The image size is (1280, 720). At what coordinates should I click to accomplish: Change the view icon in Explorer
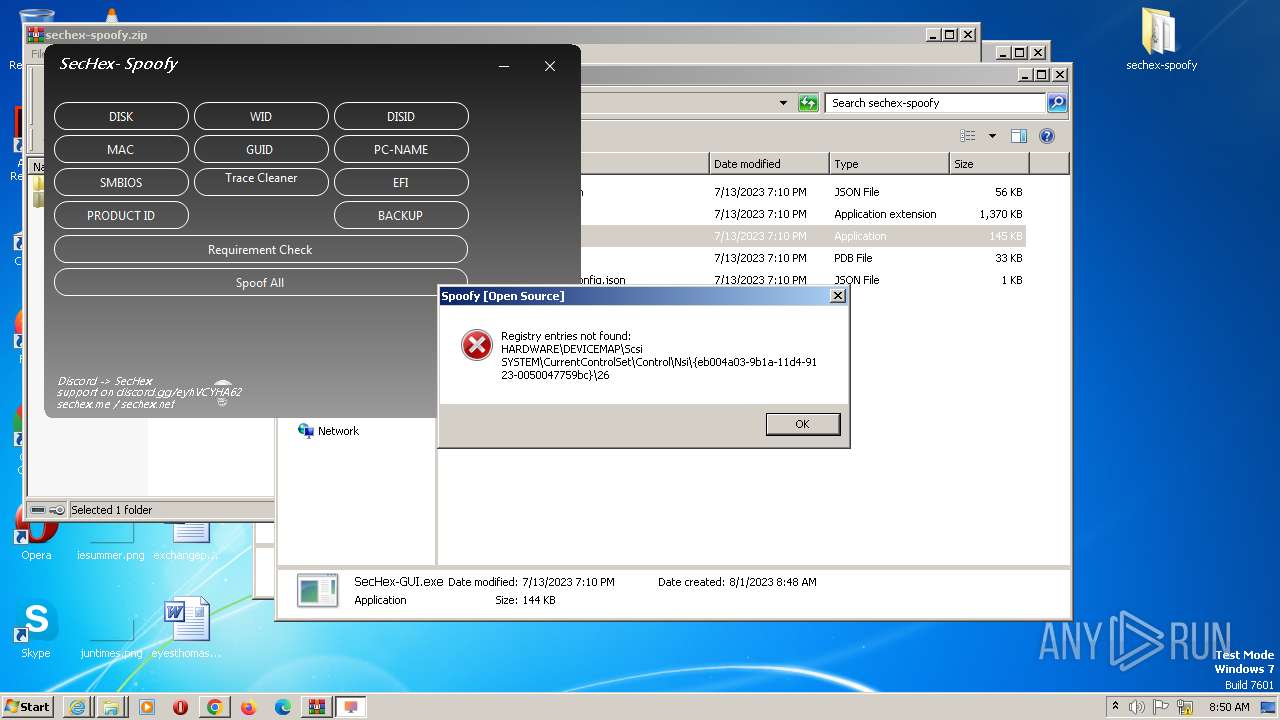point(967,136)
